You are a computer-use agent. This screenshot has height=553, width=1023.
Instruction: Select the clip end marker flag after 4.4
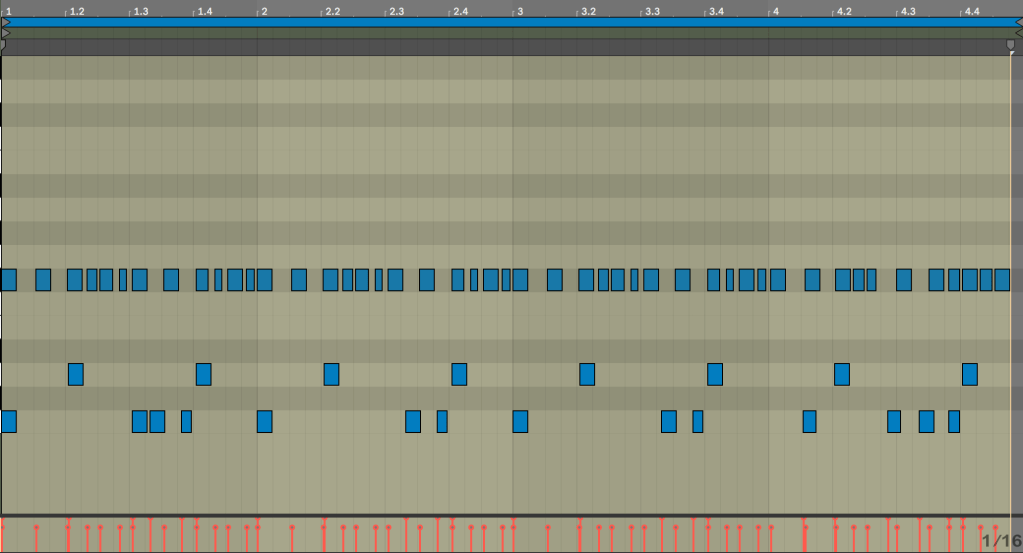1010,46
